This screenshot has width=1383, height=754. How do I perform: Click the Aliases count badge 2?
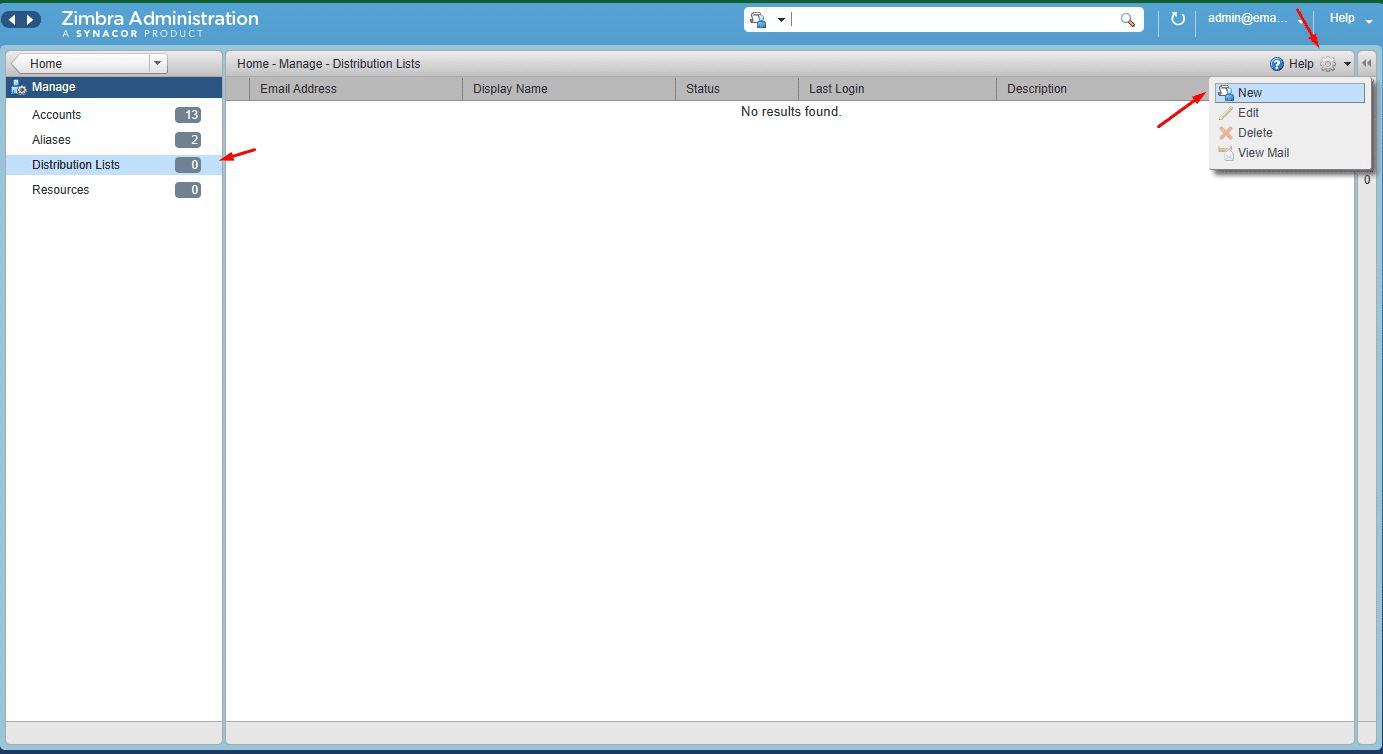click(188, 140)
